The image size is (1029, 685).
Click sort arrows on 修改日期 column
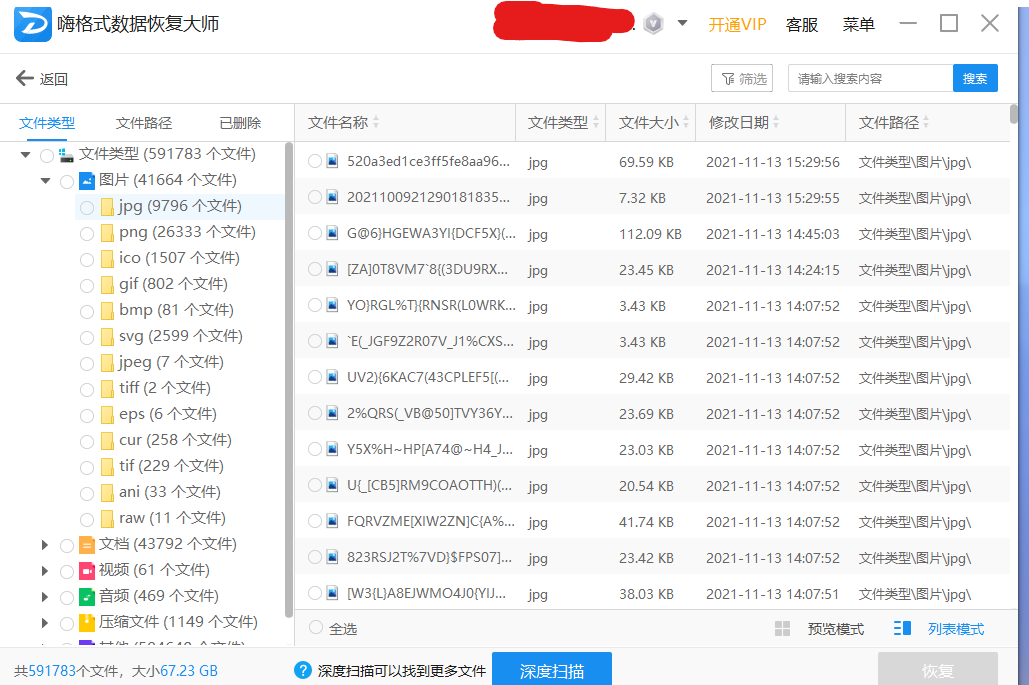click(x=776, y=122)
